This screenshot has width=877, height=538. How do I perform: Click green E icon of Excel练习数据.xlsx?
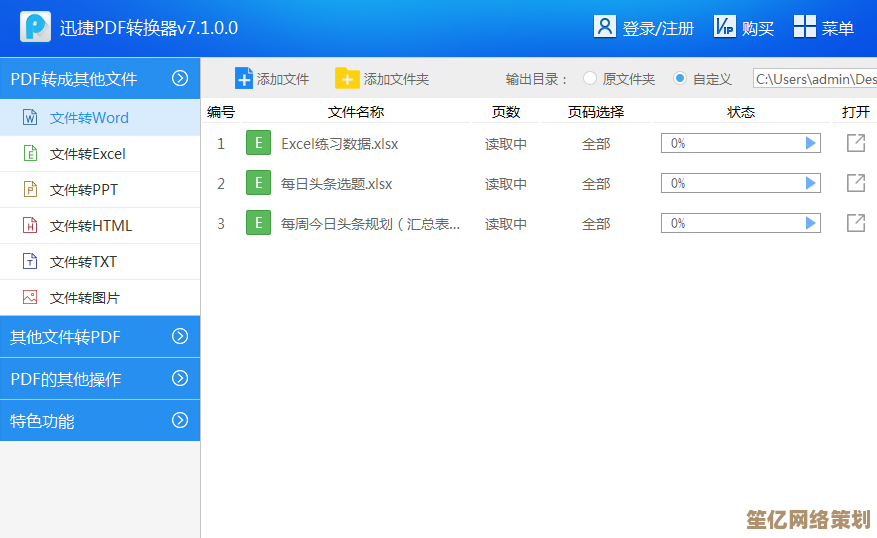coord(258,143)
